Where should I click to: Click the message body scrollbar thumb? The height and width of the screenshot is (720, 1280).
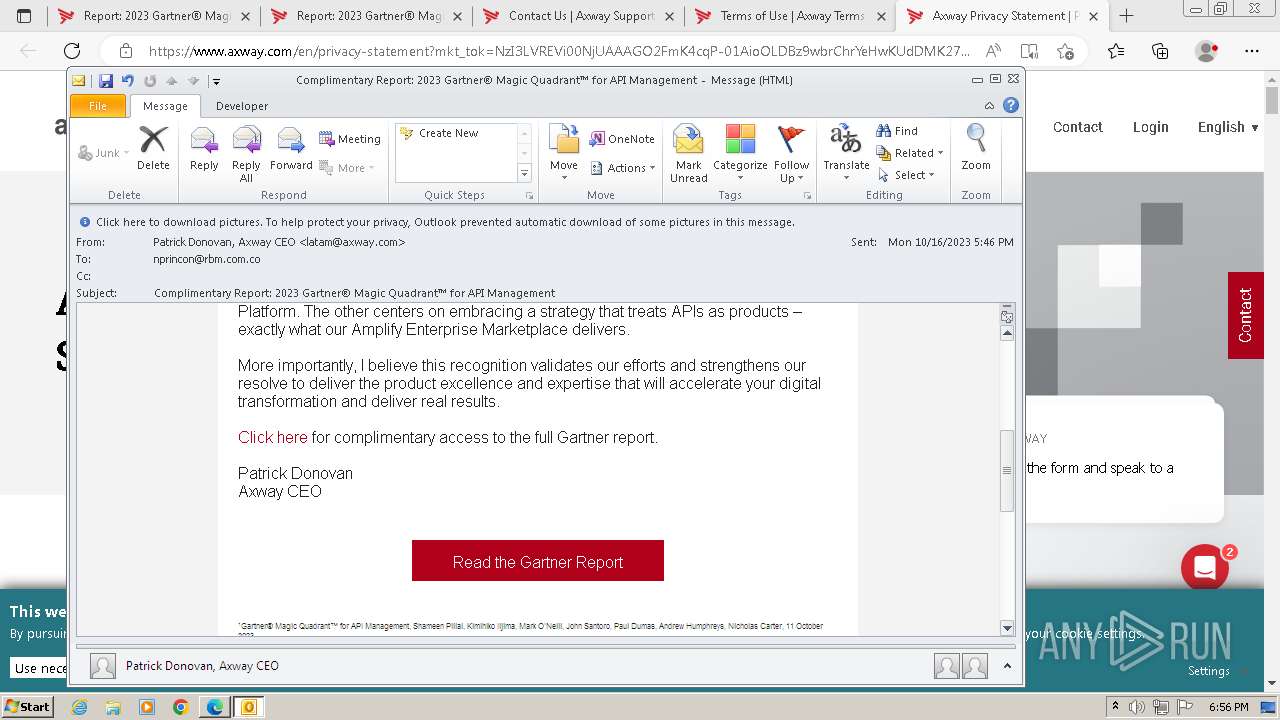1007,471
